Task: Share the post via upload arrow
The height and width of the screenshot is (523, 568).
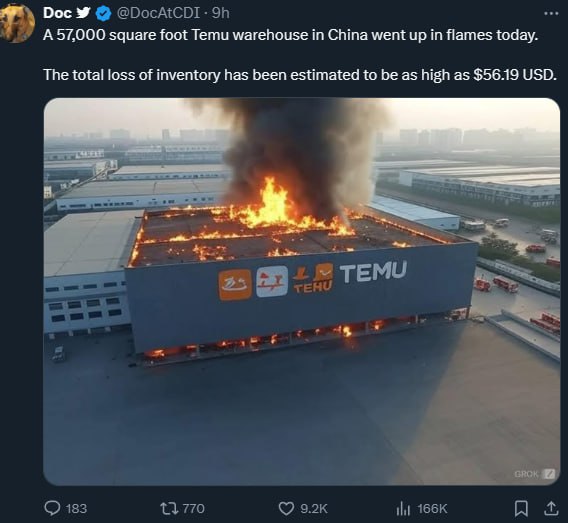Action: (551, 508)
